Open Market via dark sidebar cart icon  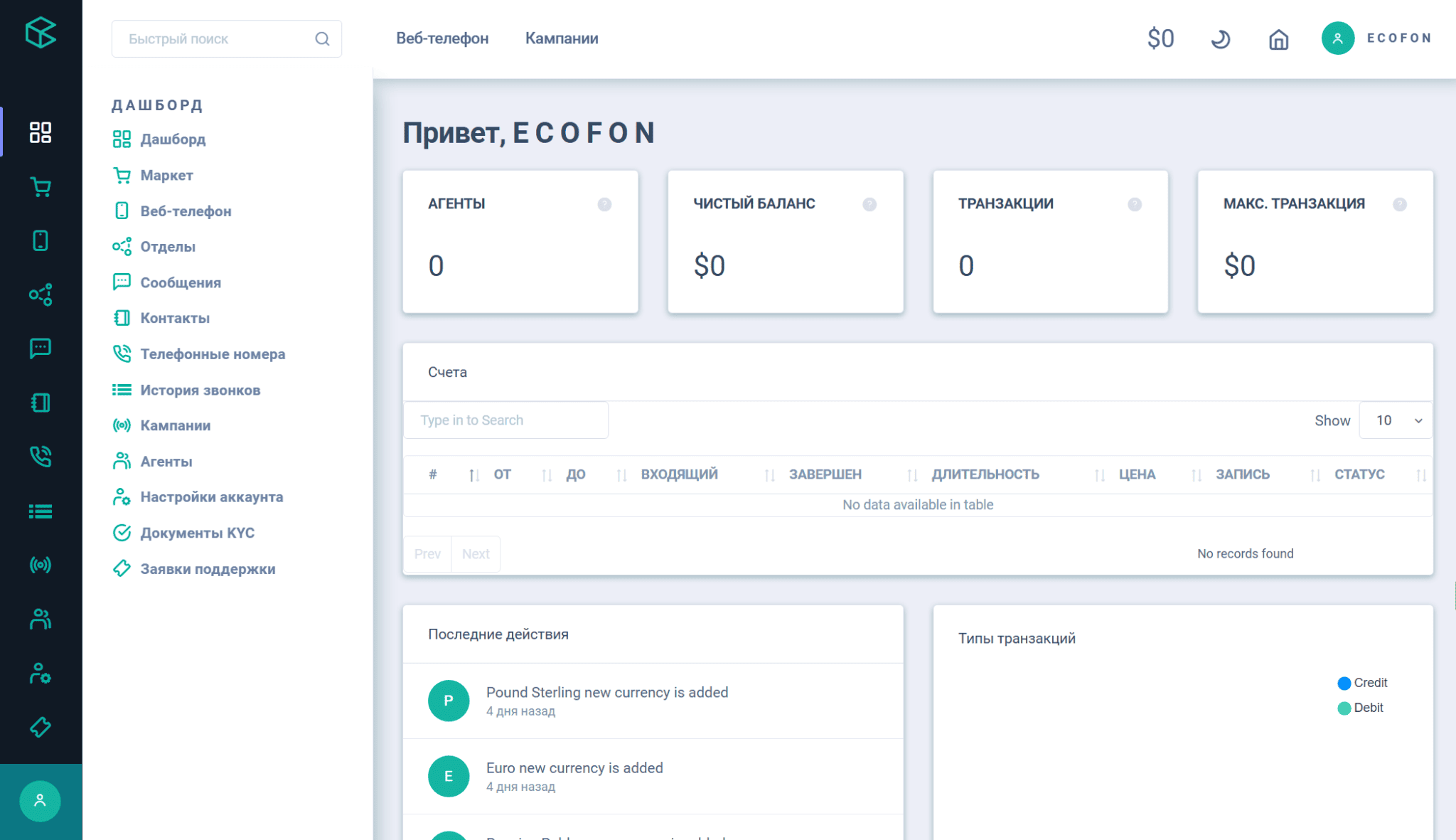click(41, 186)
